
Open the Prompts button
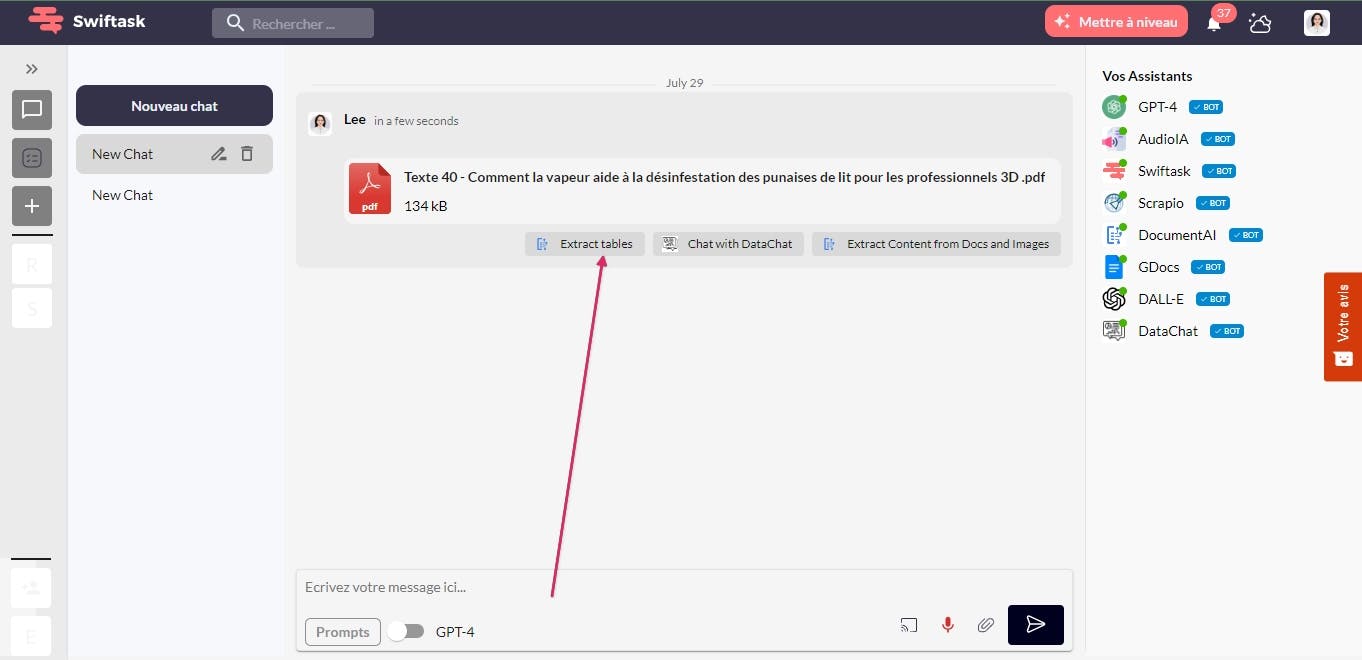coord(343,632)
